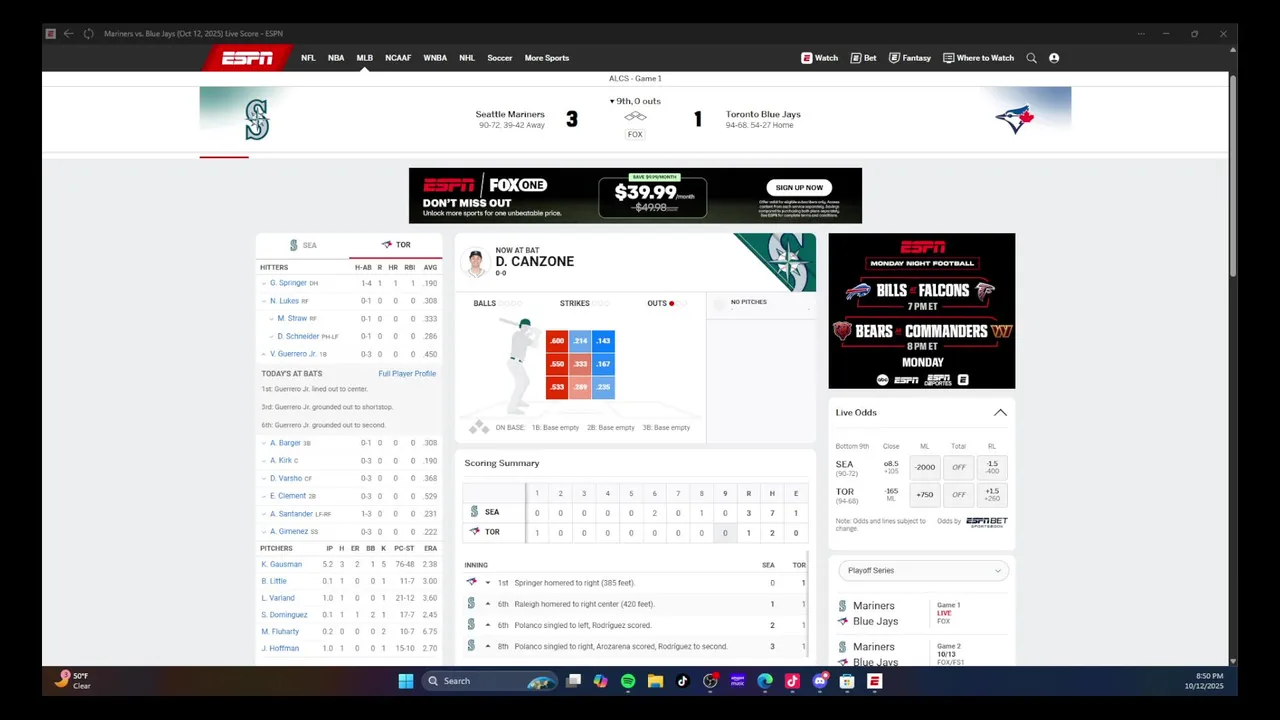This screenshot has width=1280, height=720.
Task: Click D. Canzone's player headshot
Action: pos(476,262)
